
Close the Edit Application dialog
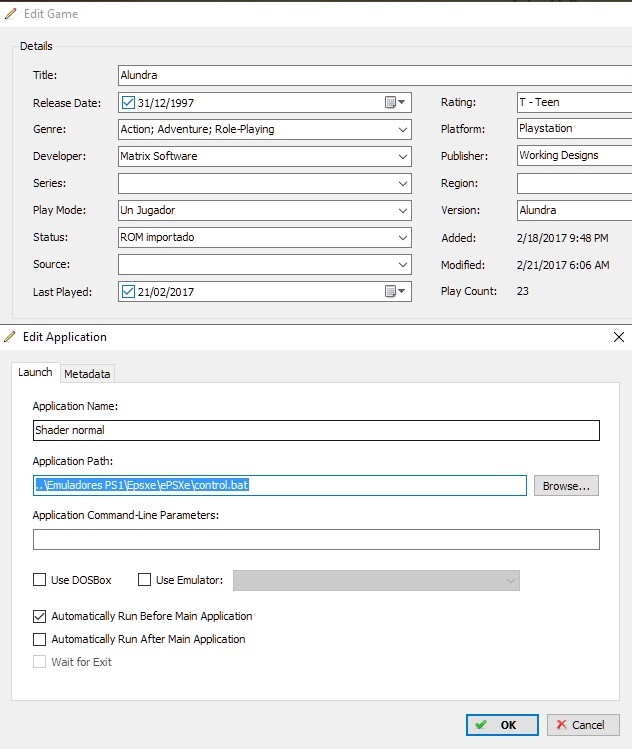coord(618,337)
